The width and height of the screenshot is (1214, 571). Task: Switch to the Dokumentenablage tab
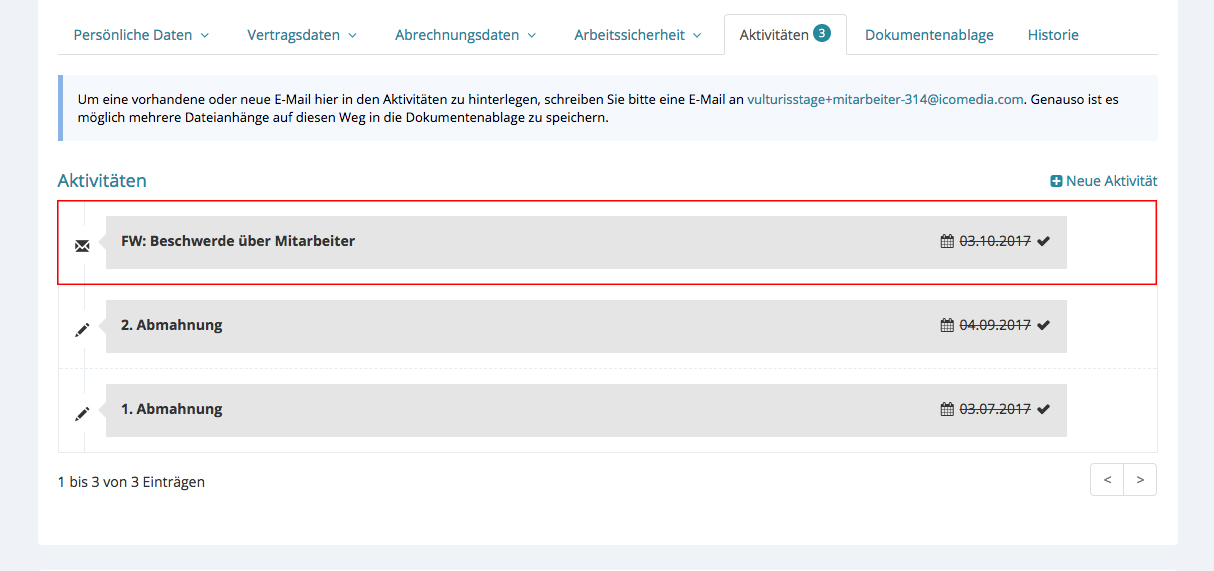point(929,35)
